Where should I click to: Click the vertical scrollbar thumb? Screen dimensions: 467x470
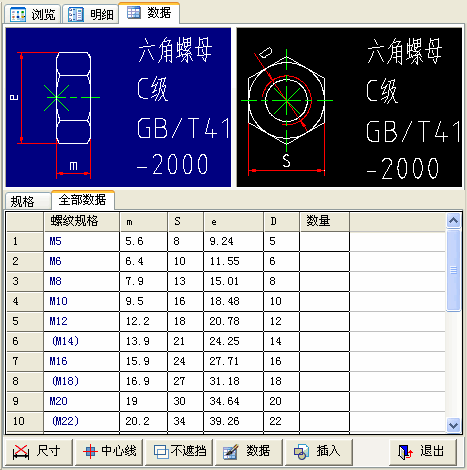453,270
